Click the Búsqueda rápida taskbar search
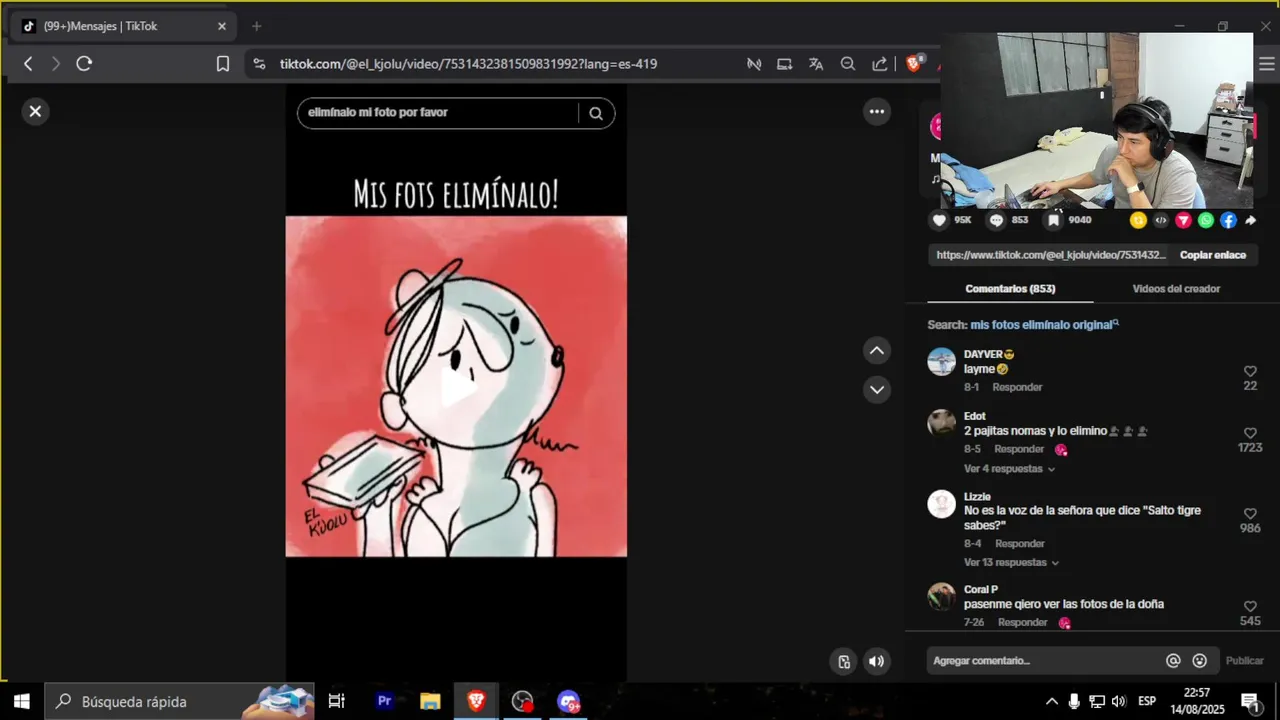The height and width of the screenshot is (720, 1280). click(x=180, y=701)
